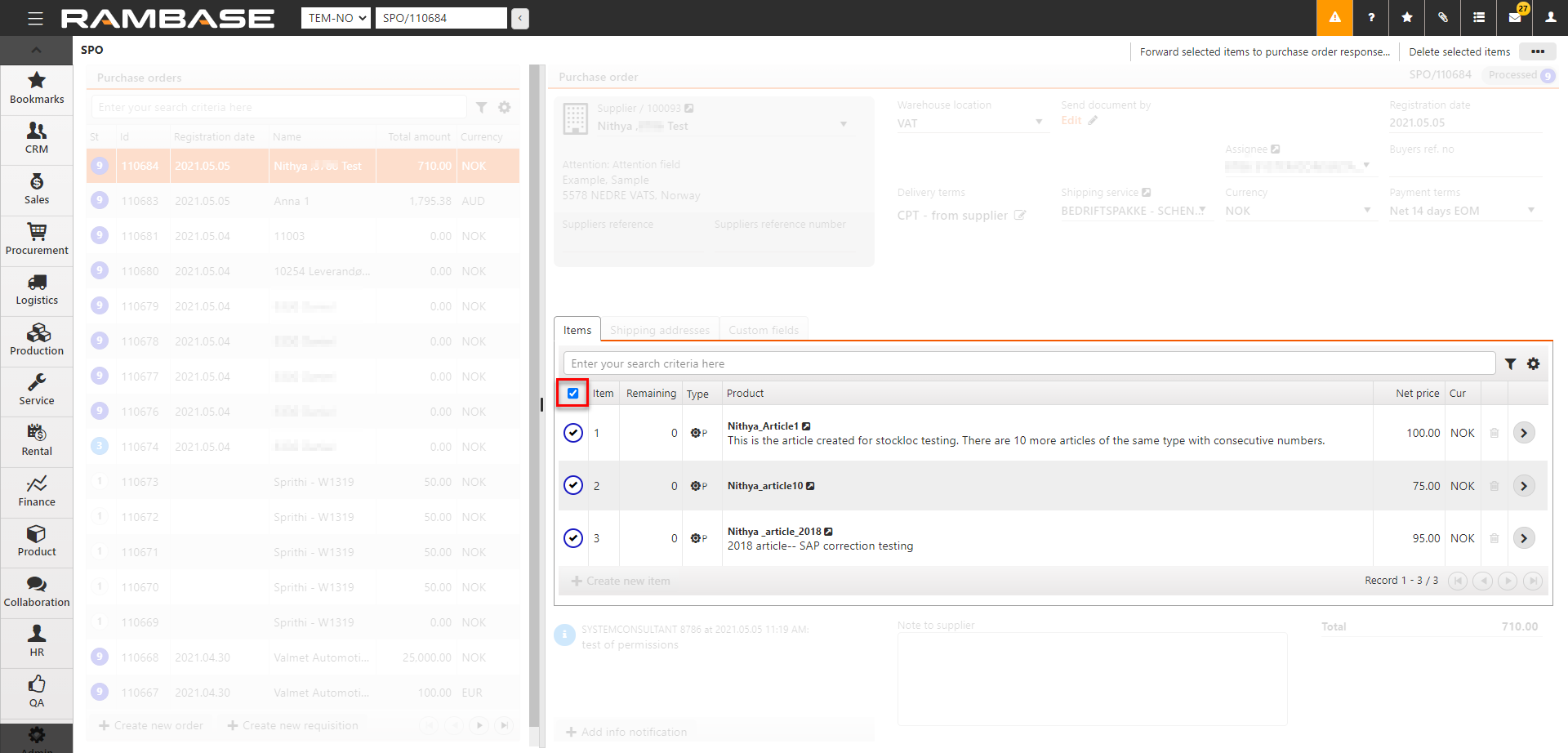
Task: Expand the Payment terms dropdown
Action: [1530, 211]
